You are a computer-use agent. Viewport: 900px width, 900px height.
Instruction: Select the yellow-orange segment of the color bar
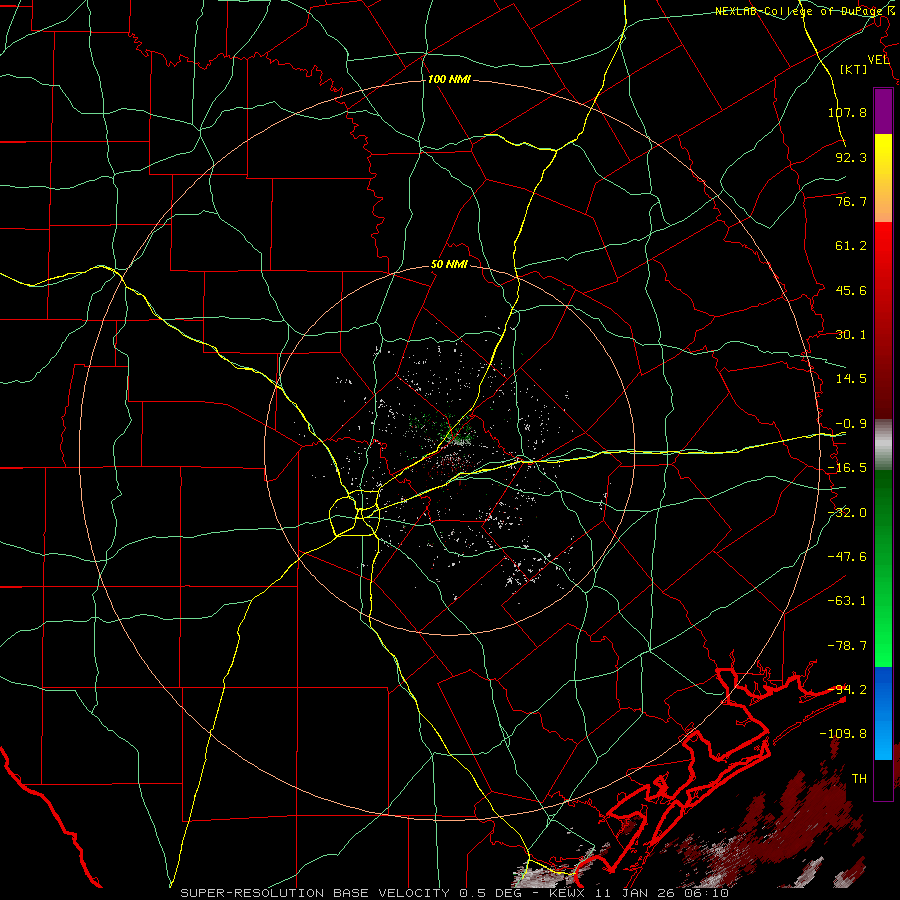[883, 178]
